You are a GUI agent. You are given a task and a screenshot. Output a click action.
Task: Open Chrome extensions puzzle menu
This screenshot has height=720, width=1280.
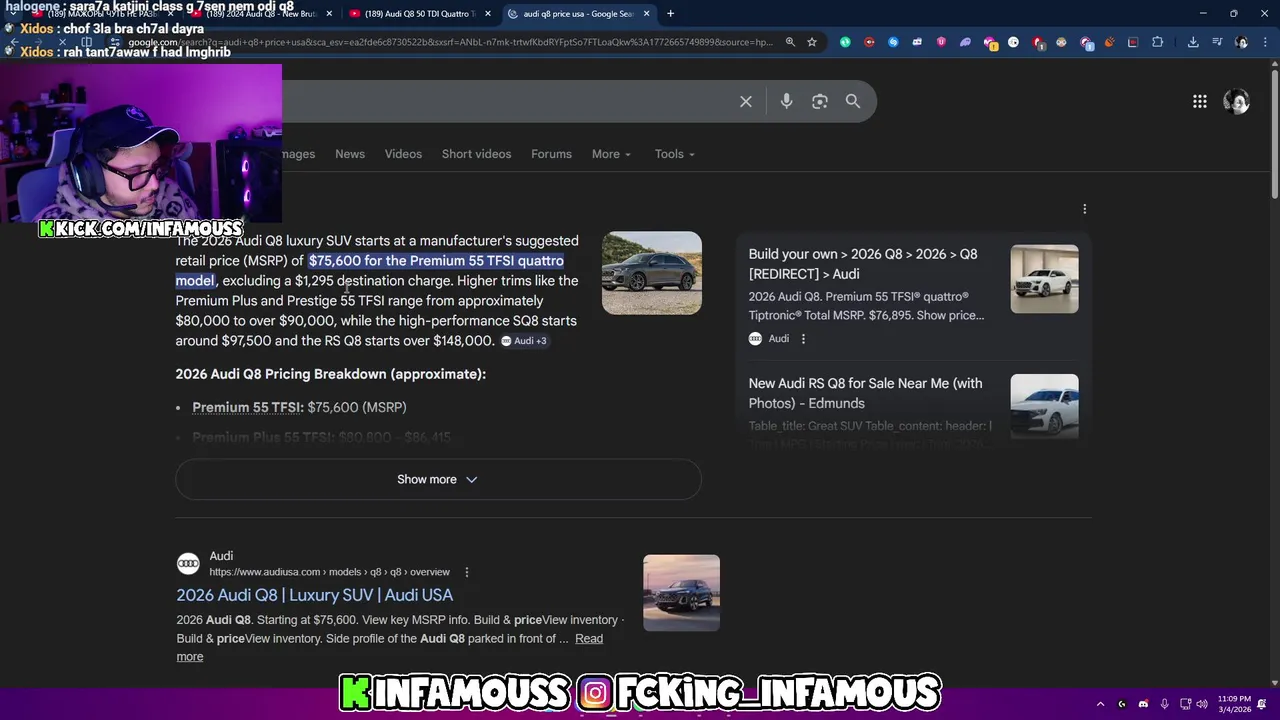[1157, 42]
